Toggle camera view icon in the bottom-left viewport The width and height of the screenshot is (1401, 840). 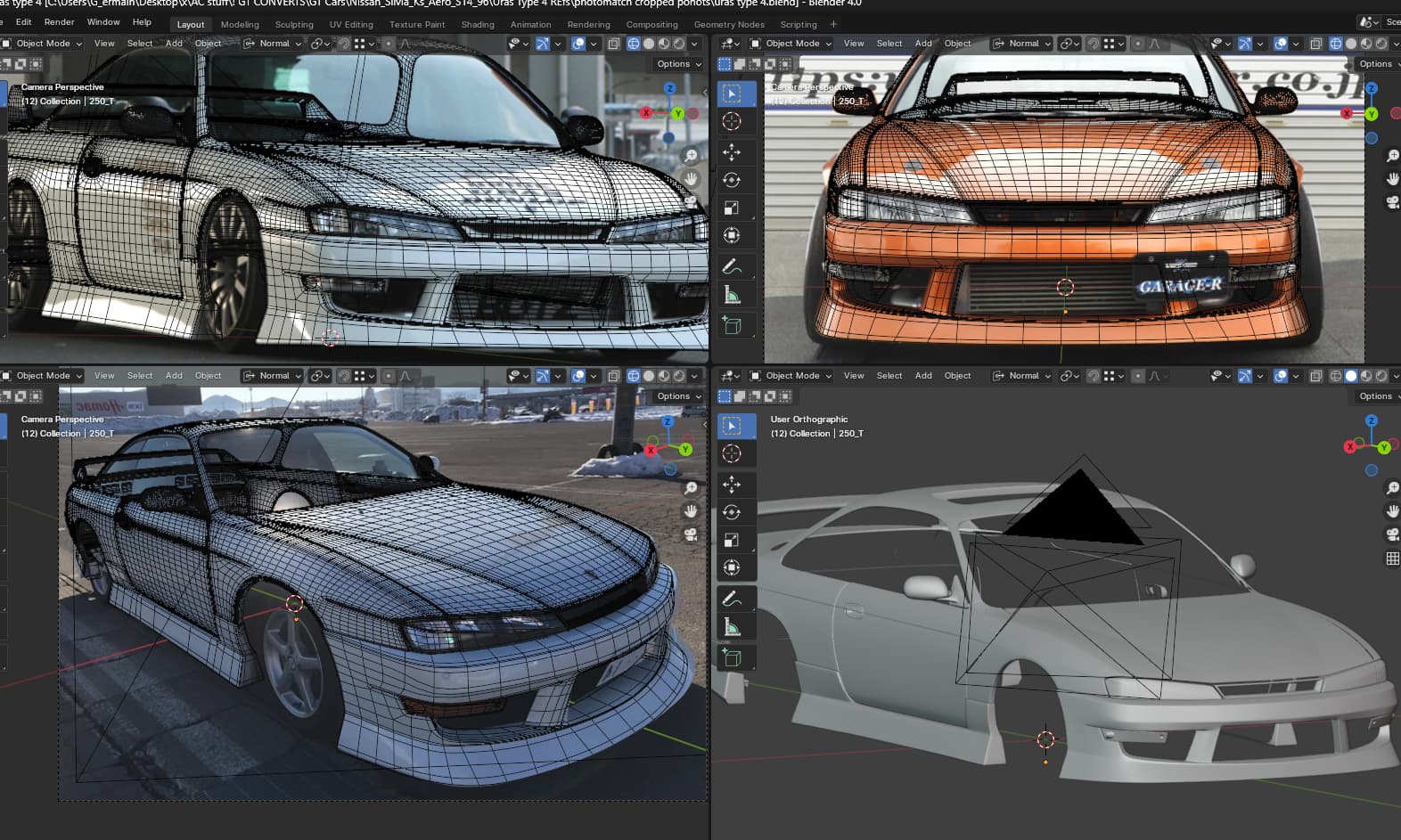pos(691,534)
